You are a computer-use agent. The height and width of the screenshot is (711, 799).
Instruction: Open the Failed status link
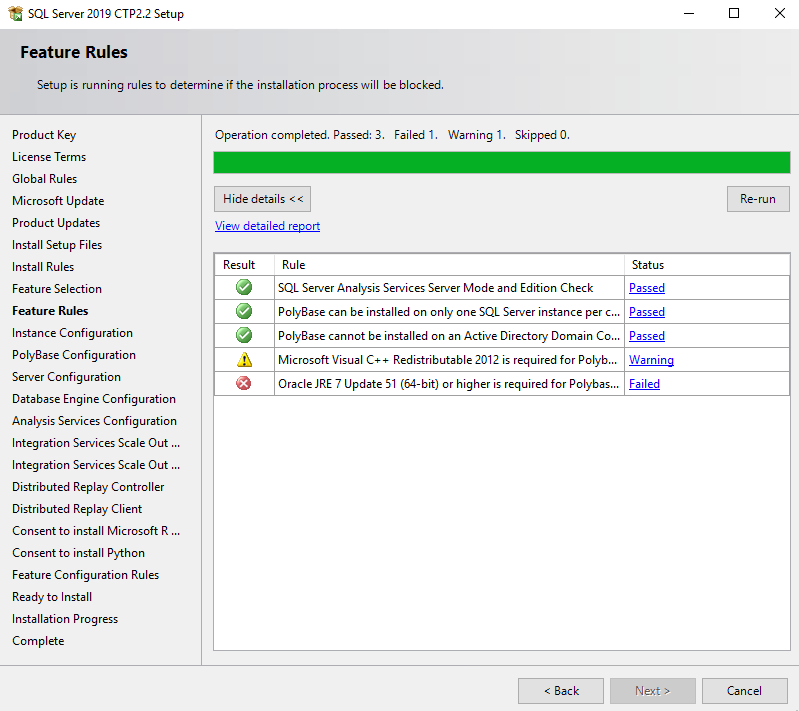[x=644, y=384]
